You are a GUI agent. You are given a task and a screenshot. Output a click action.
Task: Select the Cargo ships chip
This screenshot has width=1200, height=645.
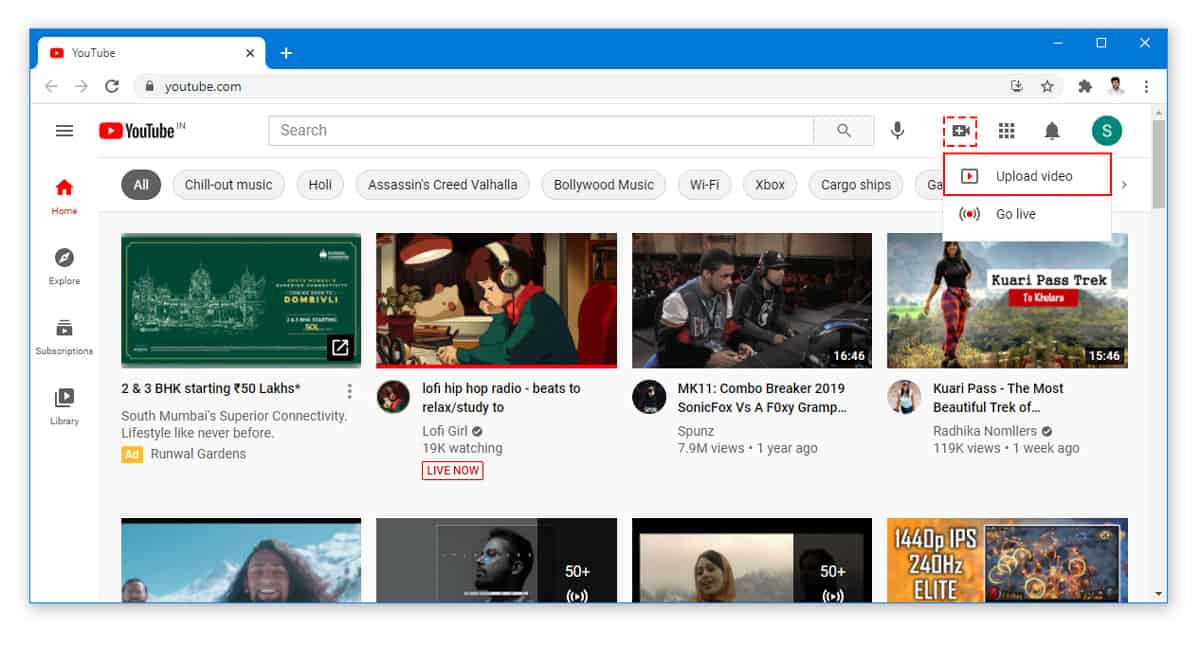tap(856, 185)
